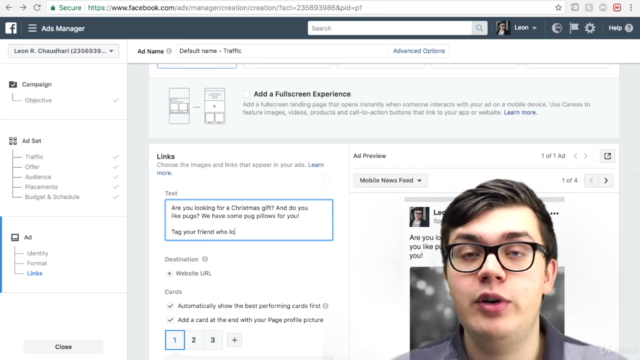The height and width of the screenshot is (360, 640).
Task: Click Learn more in Fullscreen Experience text
Action: 520,112
